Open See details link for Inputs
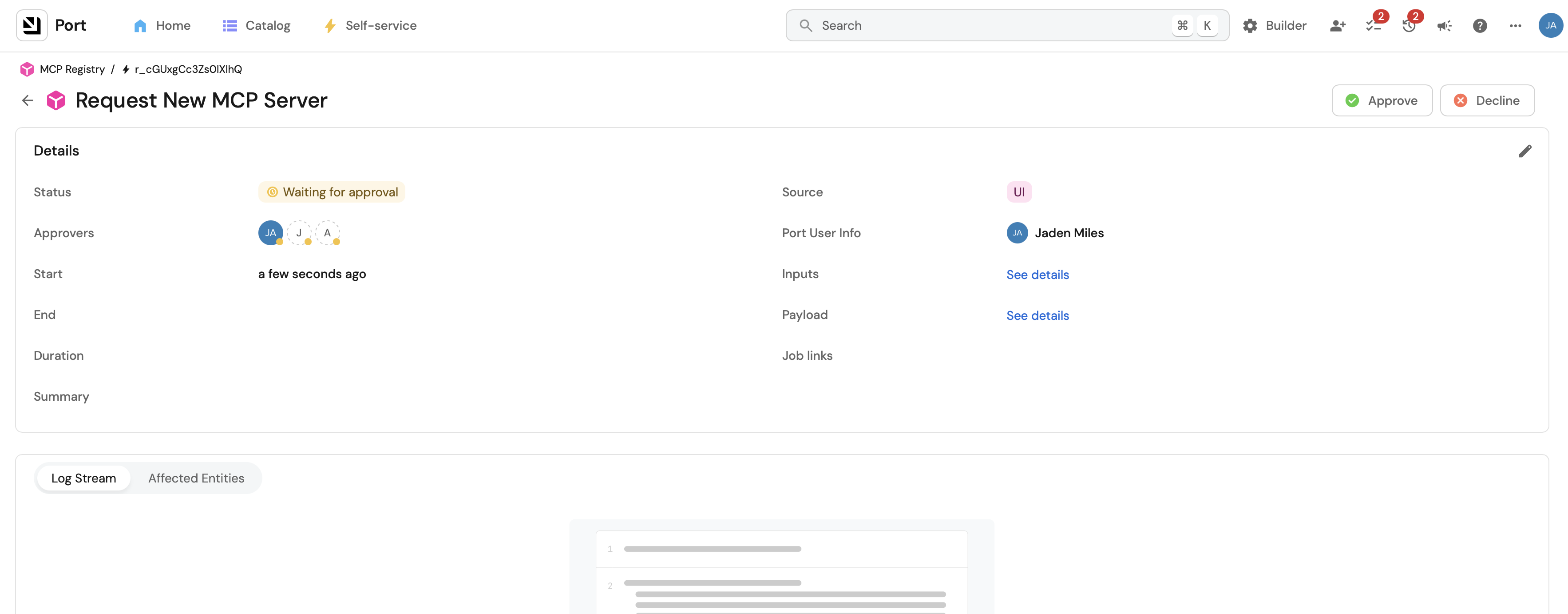This screenshot has width=1568, height=614. point(1037,275)
